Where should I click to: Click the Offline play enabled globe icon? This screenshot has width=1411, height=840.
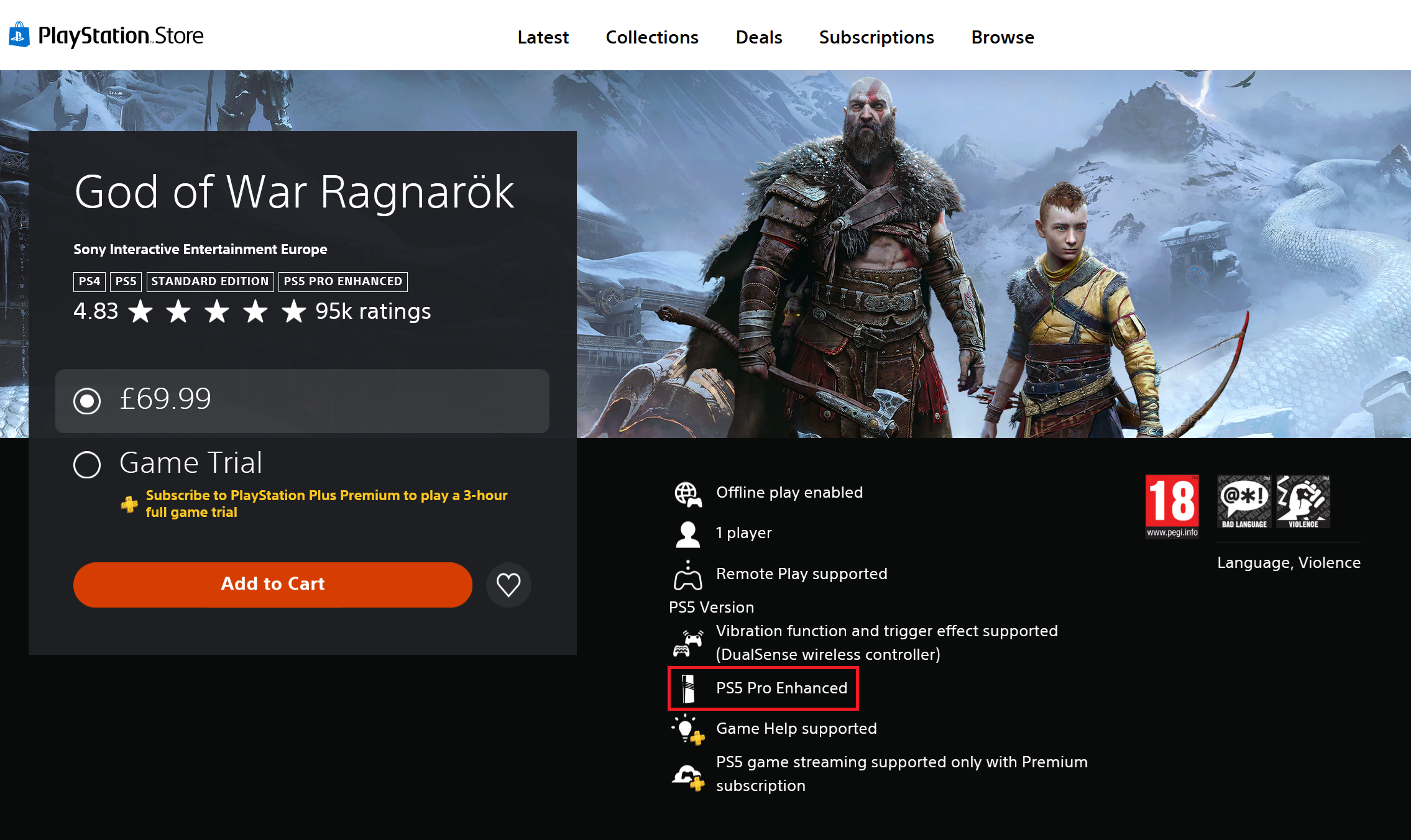click(x=688, y=495)
